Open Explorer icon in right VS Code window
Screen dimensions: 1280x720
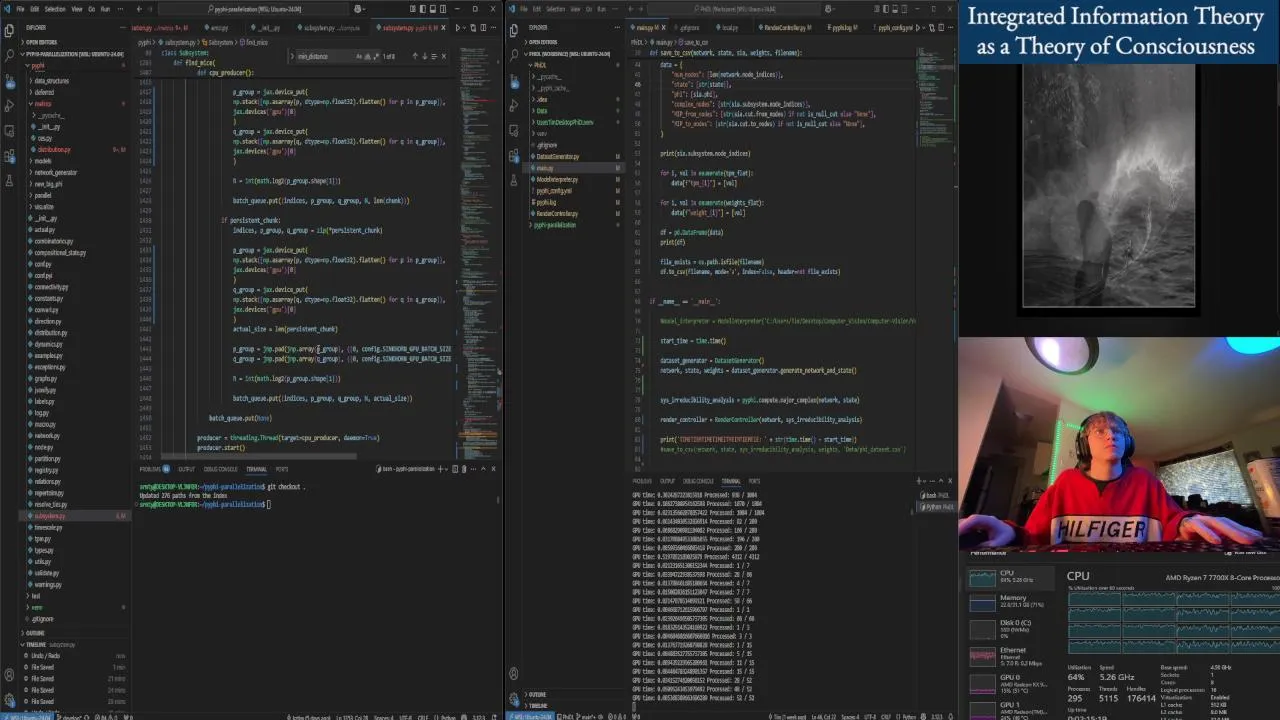click(514, 30)
